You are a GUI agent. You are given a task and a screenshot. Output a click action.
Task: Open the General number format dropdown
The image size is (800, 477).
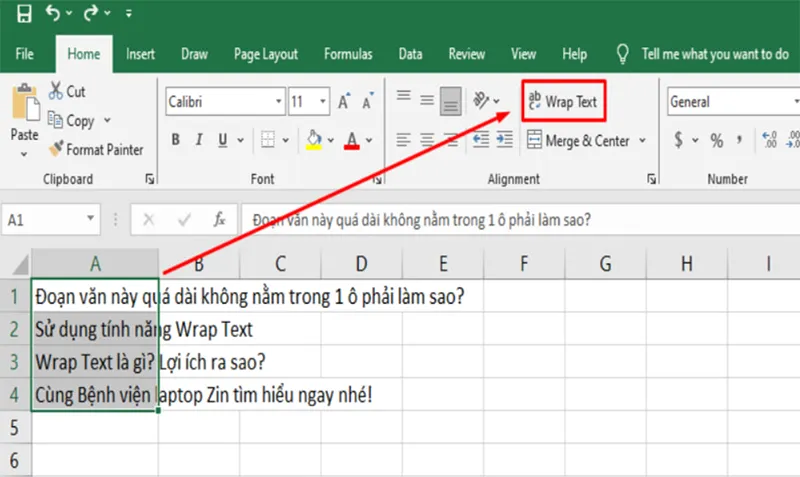(x=796, y=102)
